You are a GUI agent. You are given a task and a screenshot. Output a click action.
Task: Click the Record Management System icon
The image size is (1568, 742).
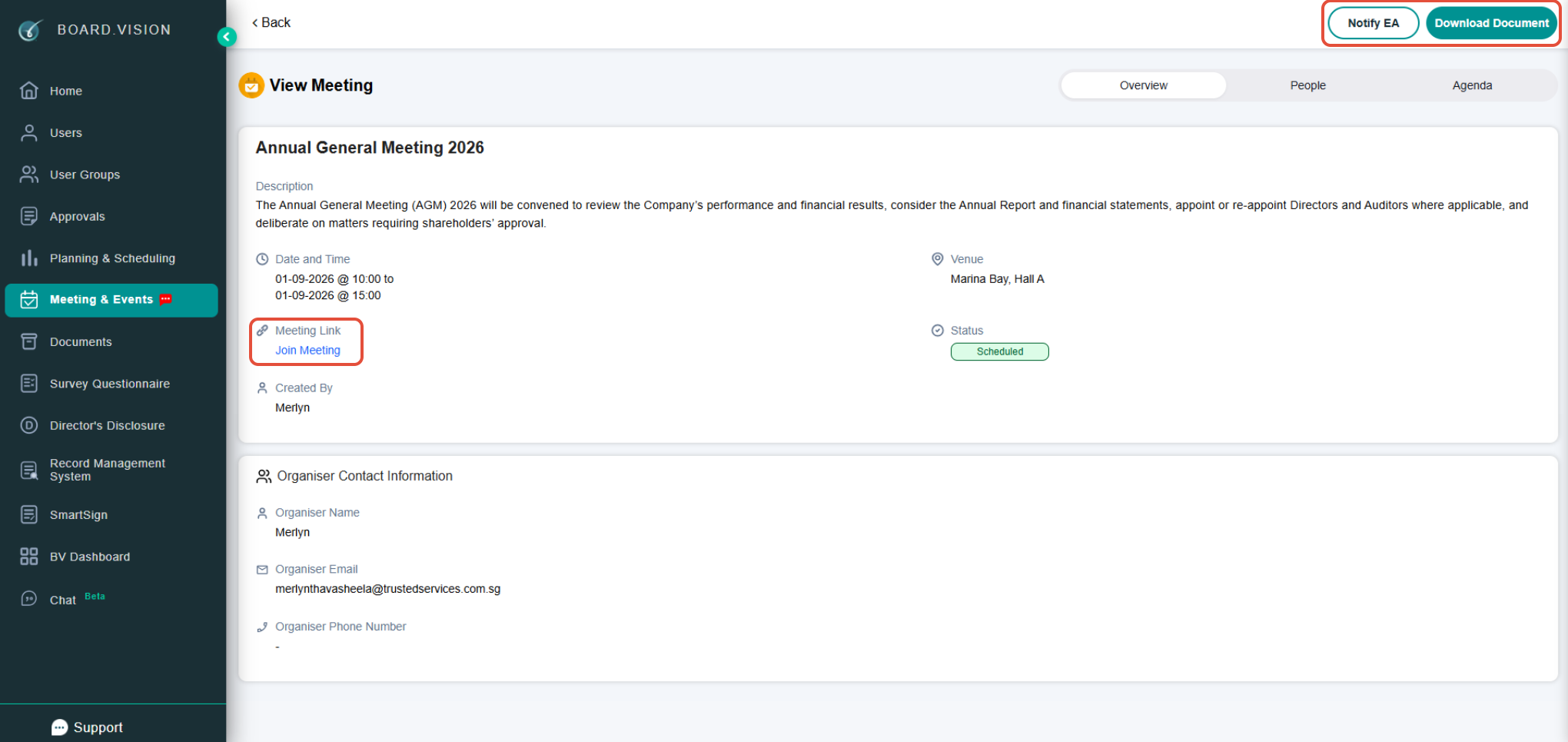click(29, 470)
